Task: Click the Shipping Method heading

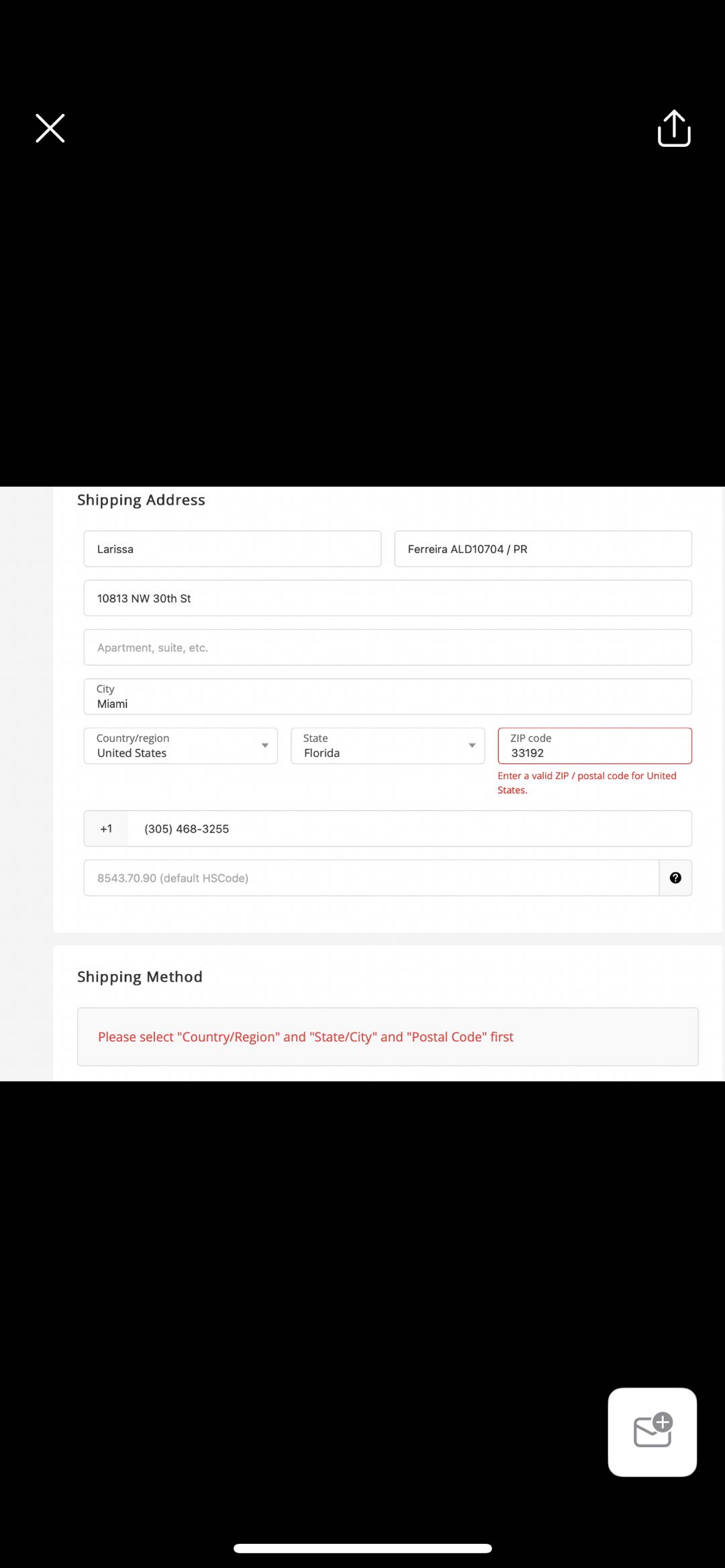Action: [x=140, y=977]
